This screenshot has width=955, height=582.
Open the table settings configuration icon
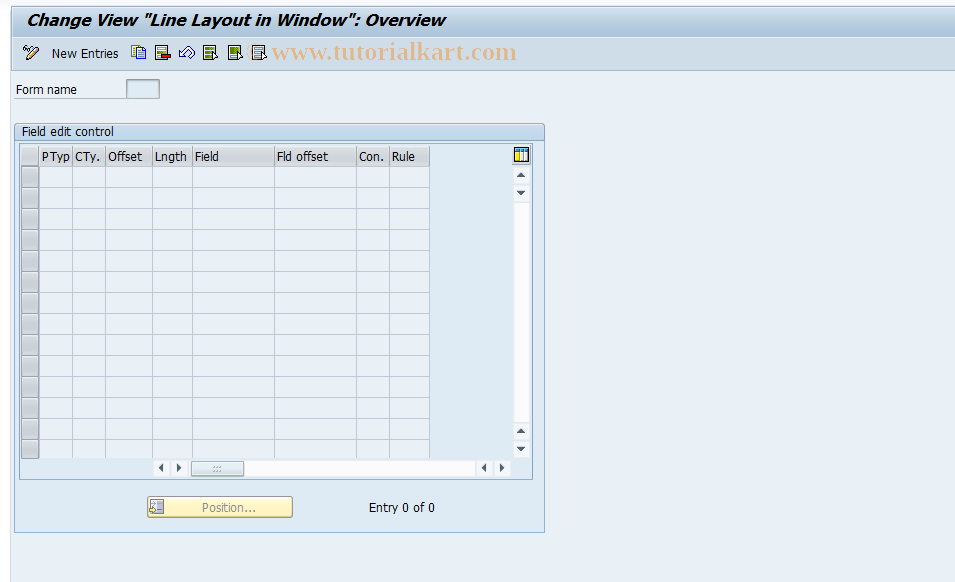(521, 155)
